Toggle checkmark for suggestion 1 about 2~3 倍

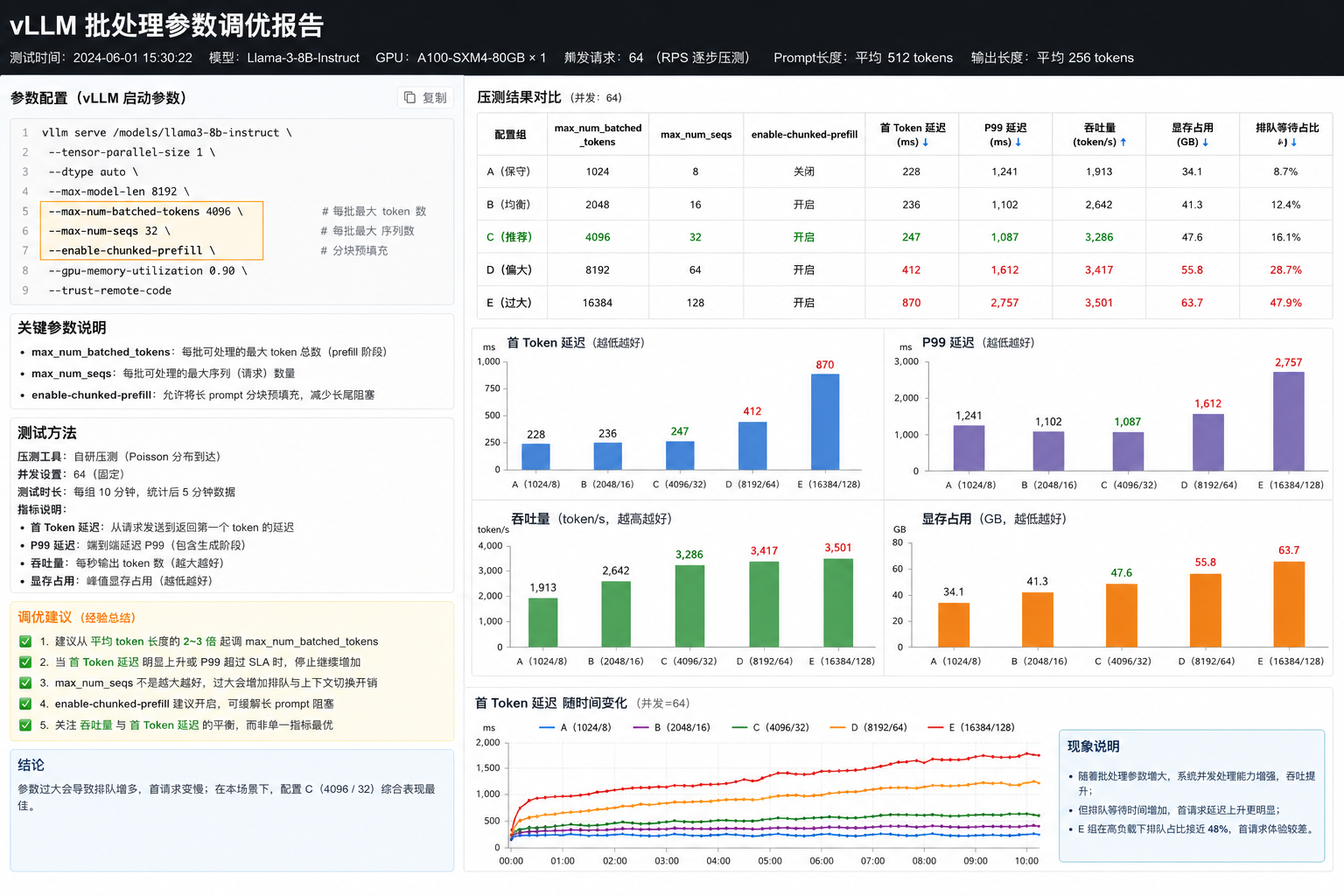(25, 641)
